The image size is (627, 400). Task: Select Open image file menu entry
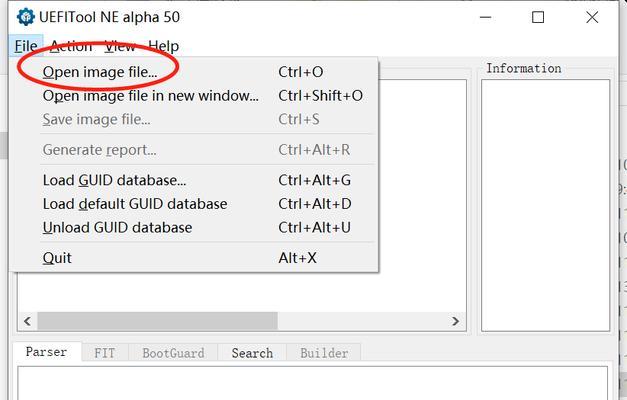point(99,72)
